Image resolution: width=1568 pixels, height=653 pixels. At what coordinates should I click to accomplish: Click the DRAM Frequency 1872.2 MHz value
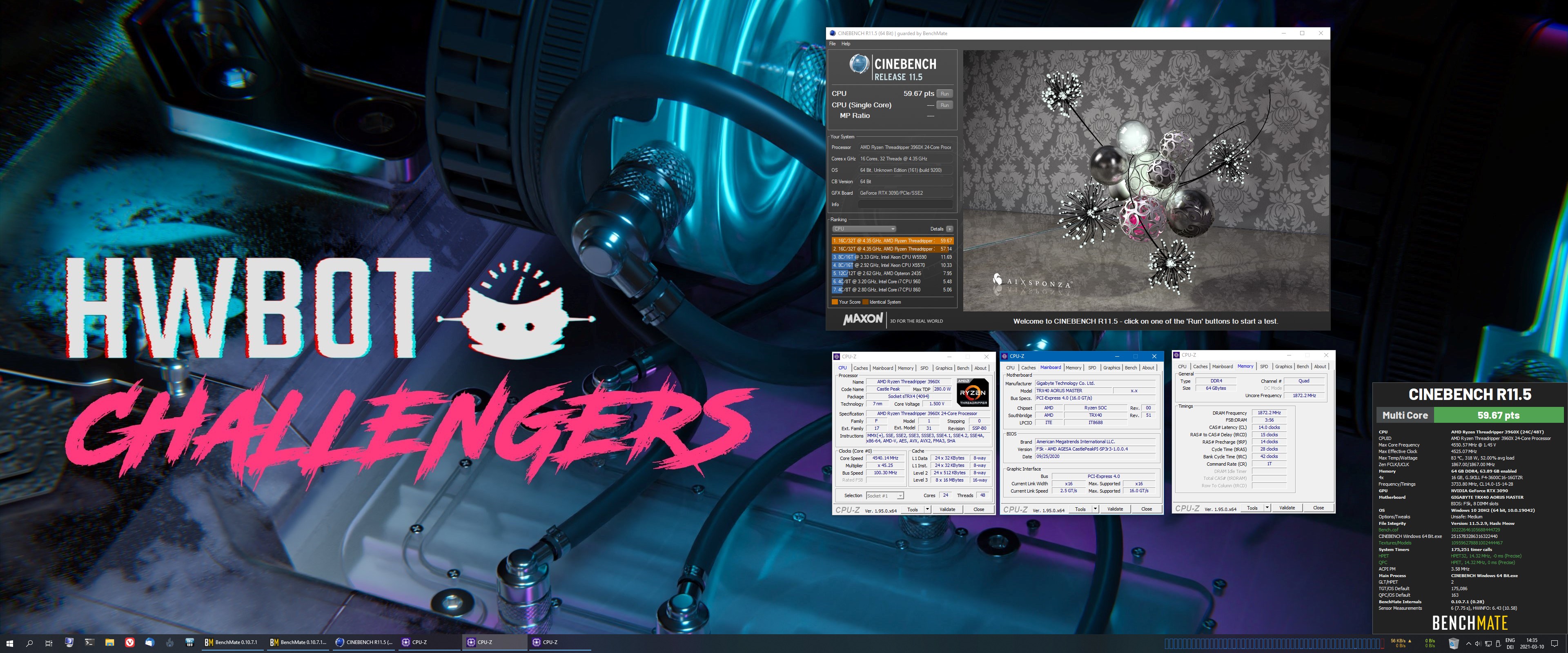1269,413
